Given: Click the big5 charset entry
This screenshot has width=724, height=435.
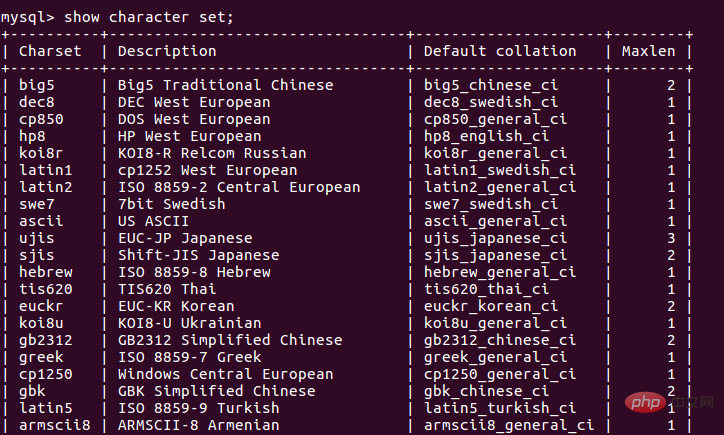Looking at the screenshot, I should [36, 85].
